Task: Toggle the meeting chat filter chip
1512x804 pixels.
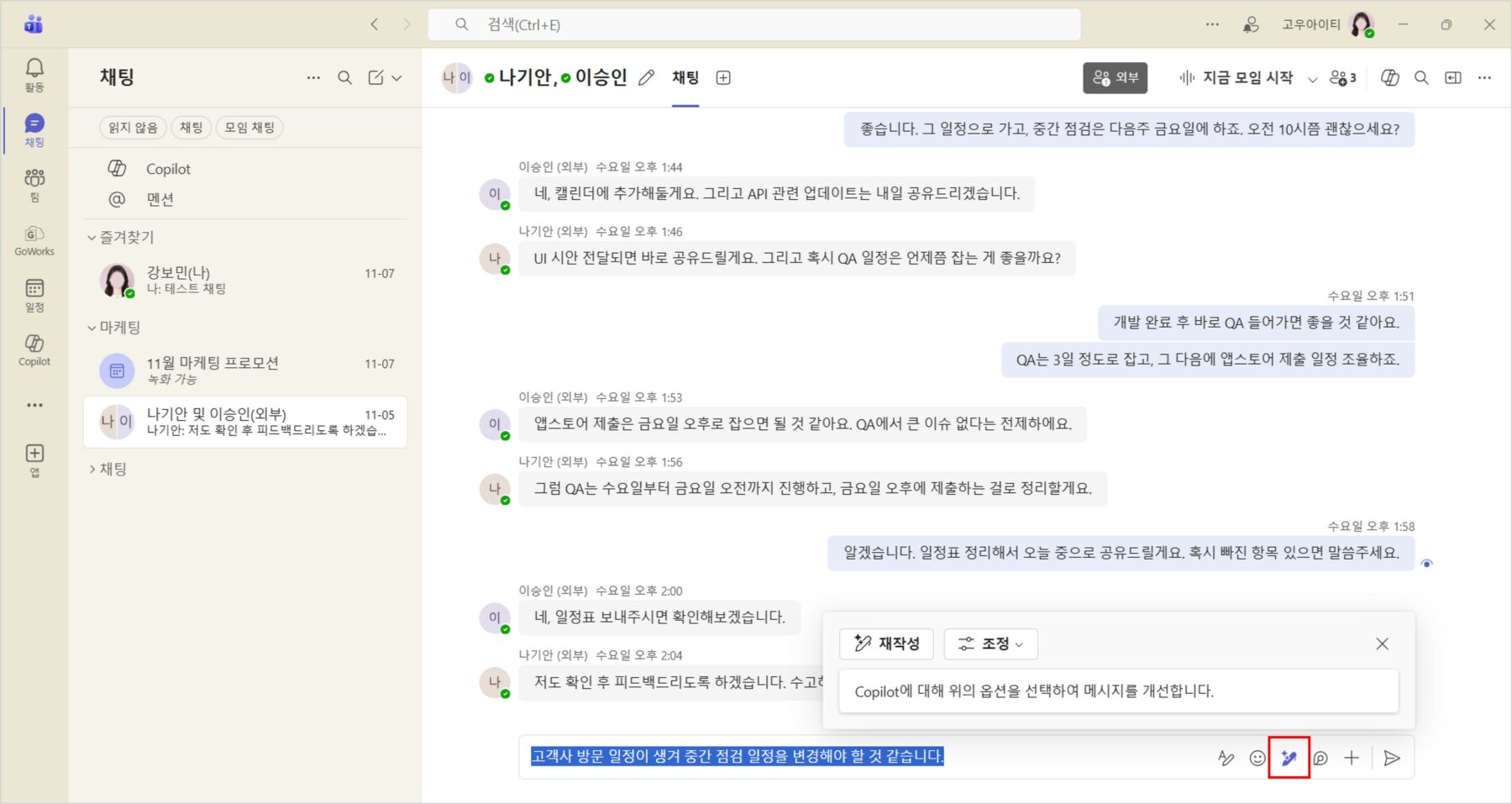Action: point(249,128)
